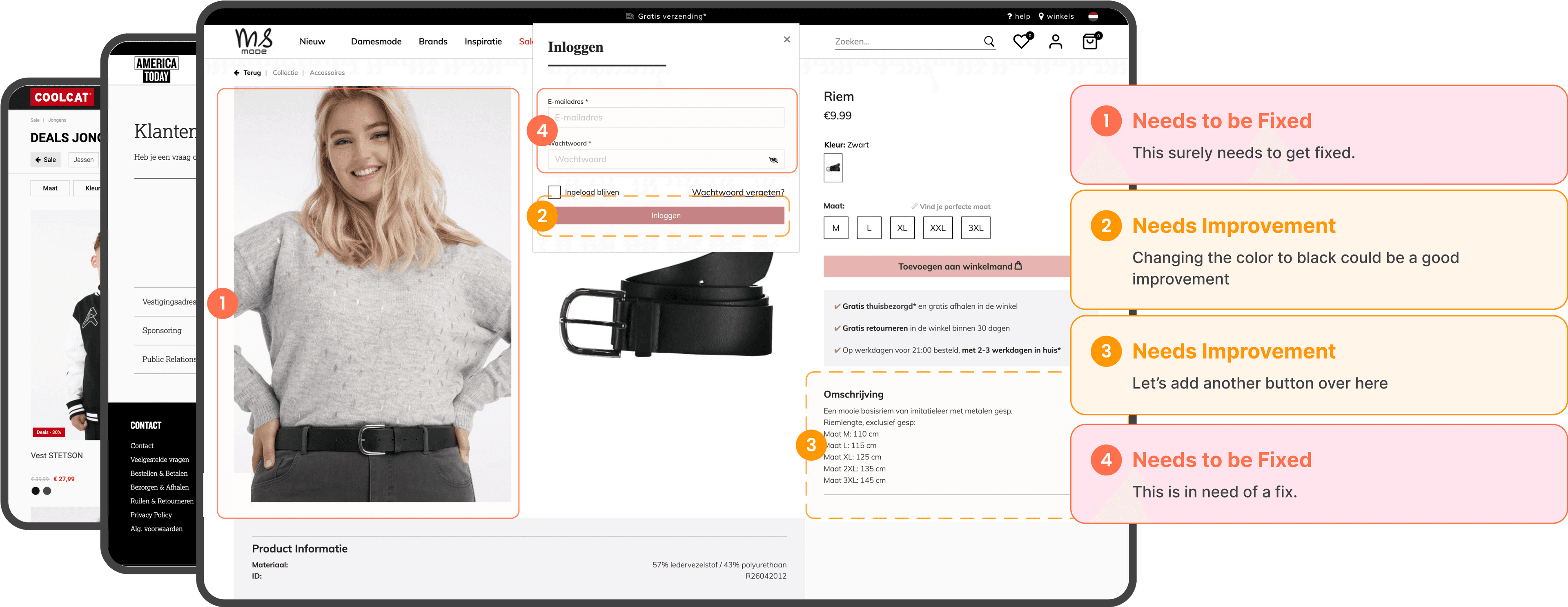Toggle password visibility eye icon
Viewport: 1568px width, 607px height.
click(773, 160)
